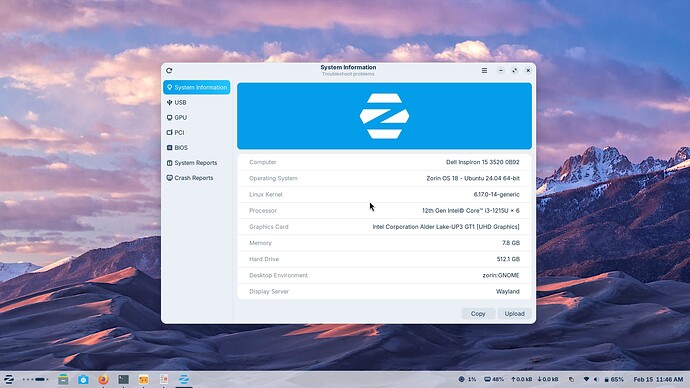Click the '12th Gen Intel Core i3-1215U' value

470,211
